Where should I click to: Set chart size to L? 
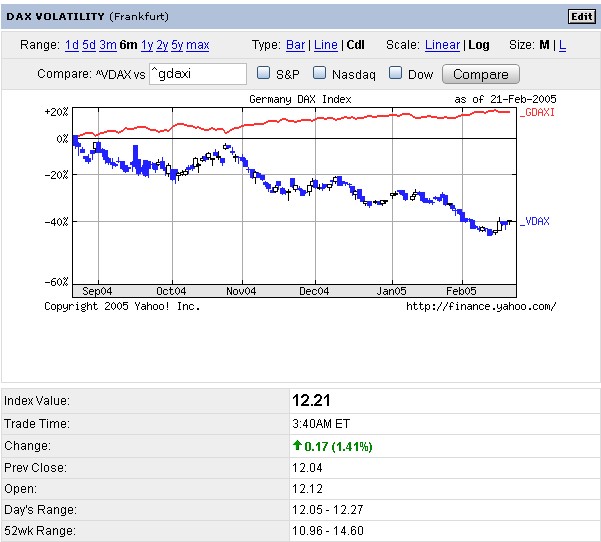(562, 45)
